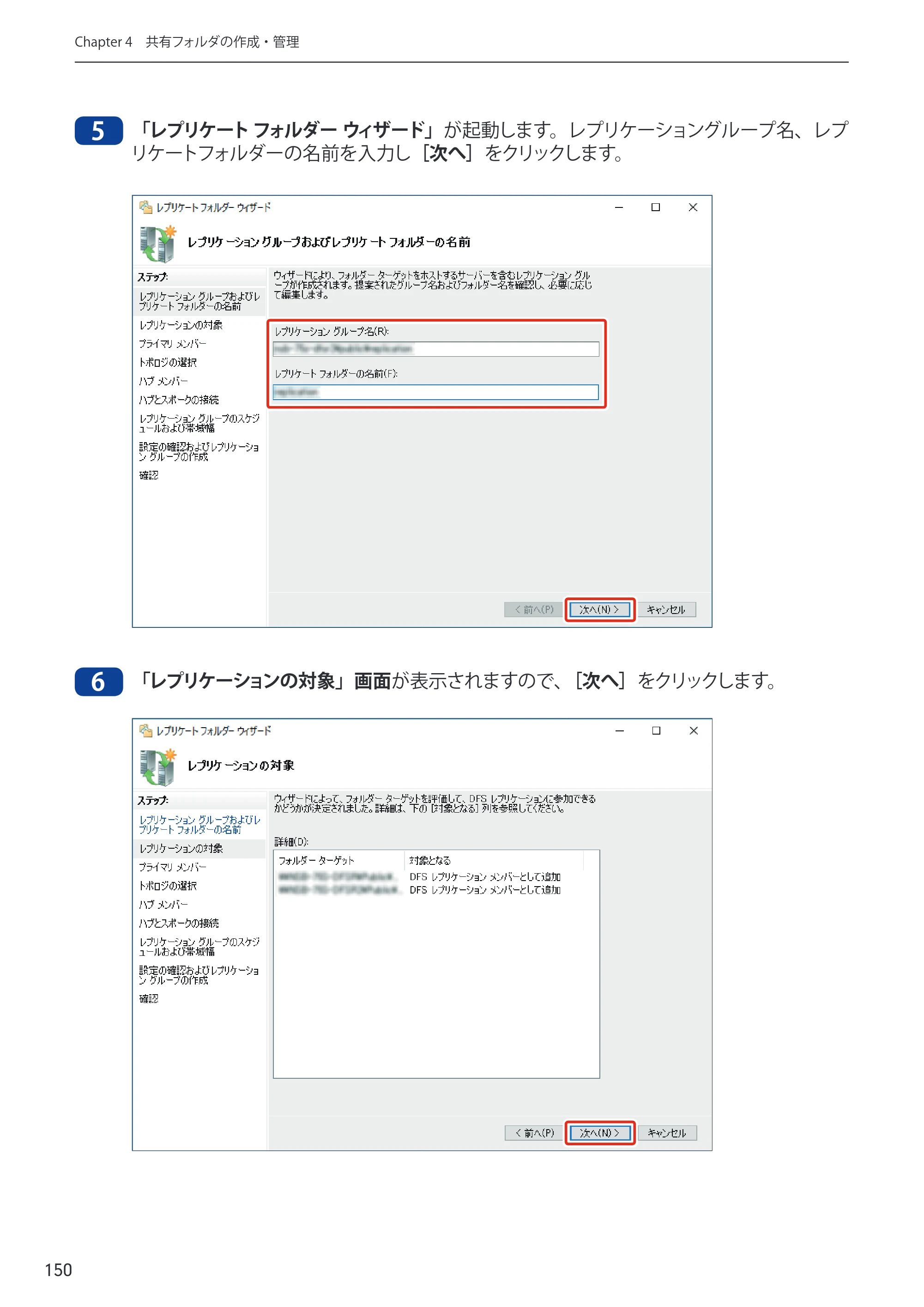Select step 確認 in upper window
The width and height of the screenshot is (924, 1307).
coord(149,475)
